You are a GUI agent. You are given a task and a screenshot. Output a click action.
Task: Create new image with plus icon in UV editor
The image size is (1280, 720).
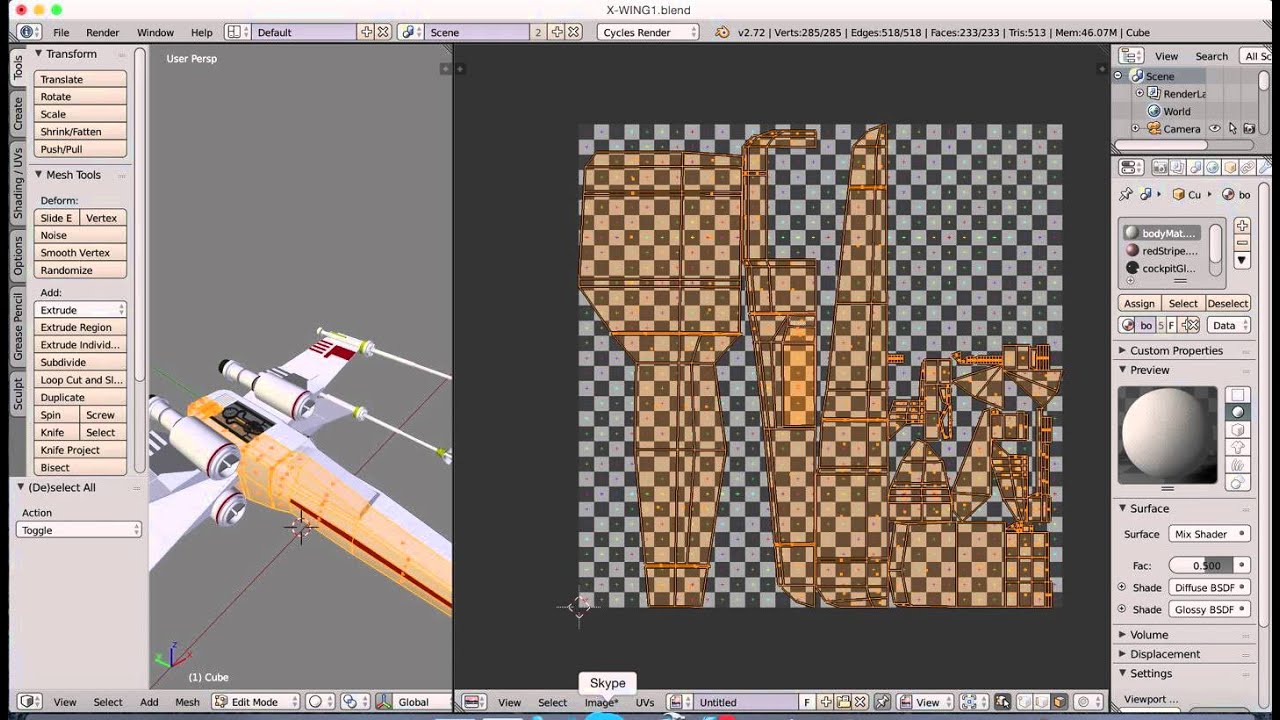click(x=828, y=702)
